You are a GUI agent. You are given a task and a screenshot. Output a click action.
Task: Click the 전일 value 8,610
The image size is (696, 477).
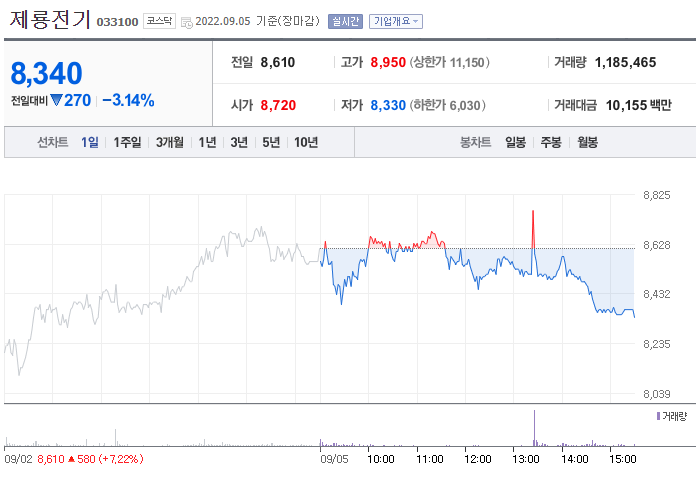pos(278,63)
